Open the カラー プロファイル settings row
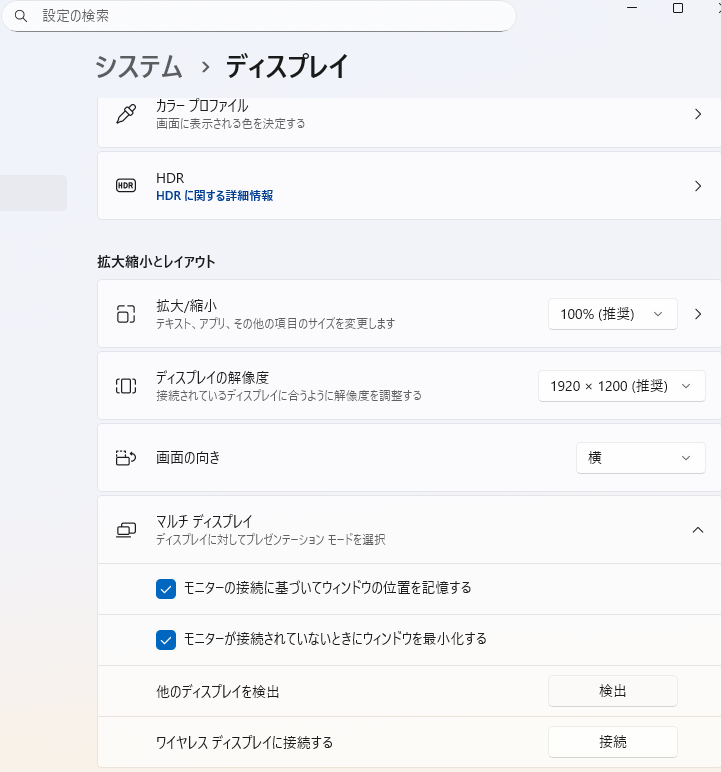721x772 pixels. (x=400, y=114)
